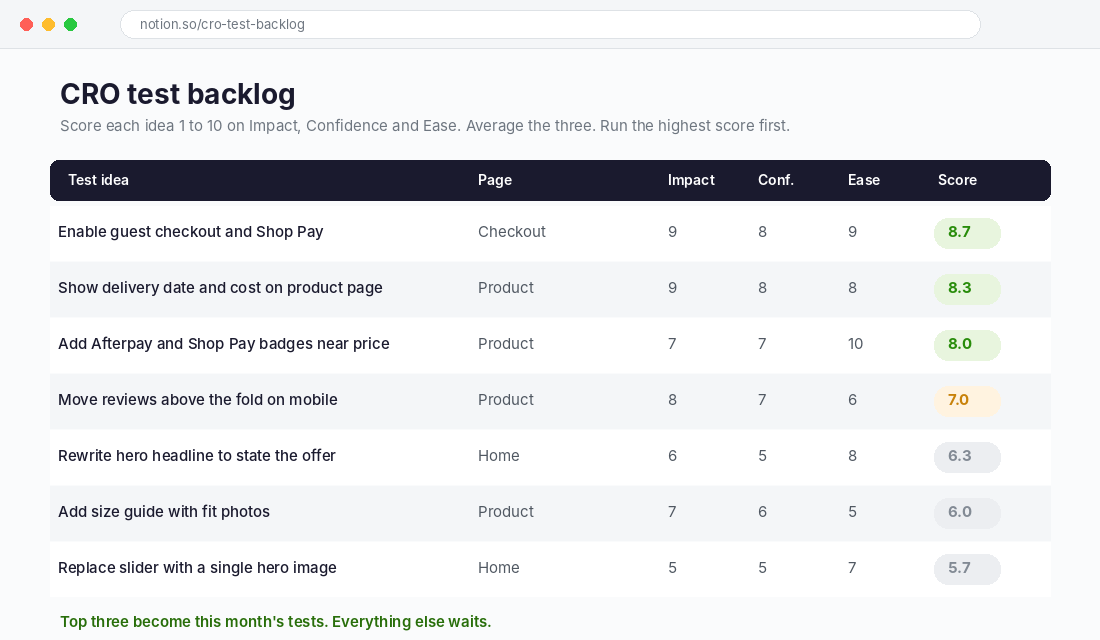The image size is (1100, 640).
Task: Click Ease value 6 in move reviews row
Action: 852,400
